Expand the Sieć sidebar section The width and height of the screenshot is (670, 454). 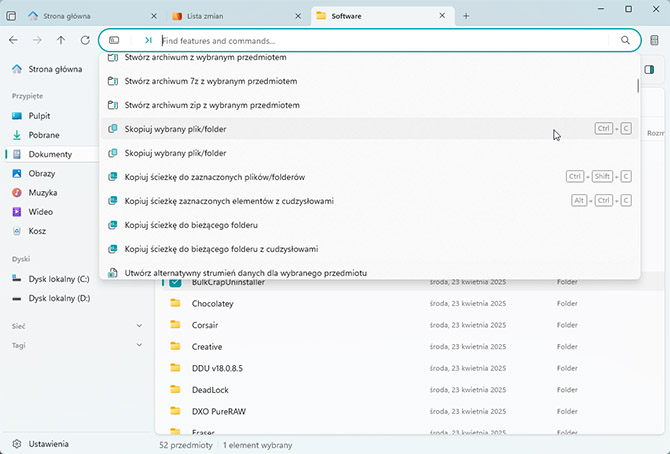[139, 326]
